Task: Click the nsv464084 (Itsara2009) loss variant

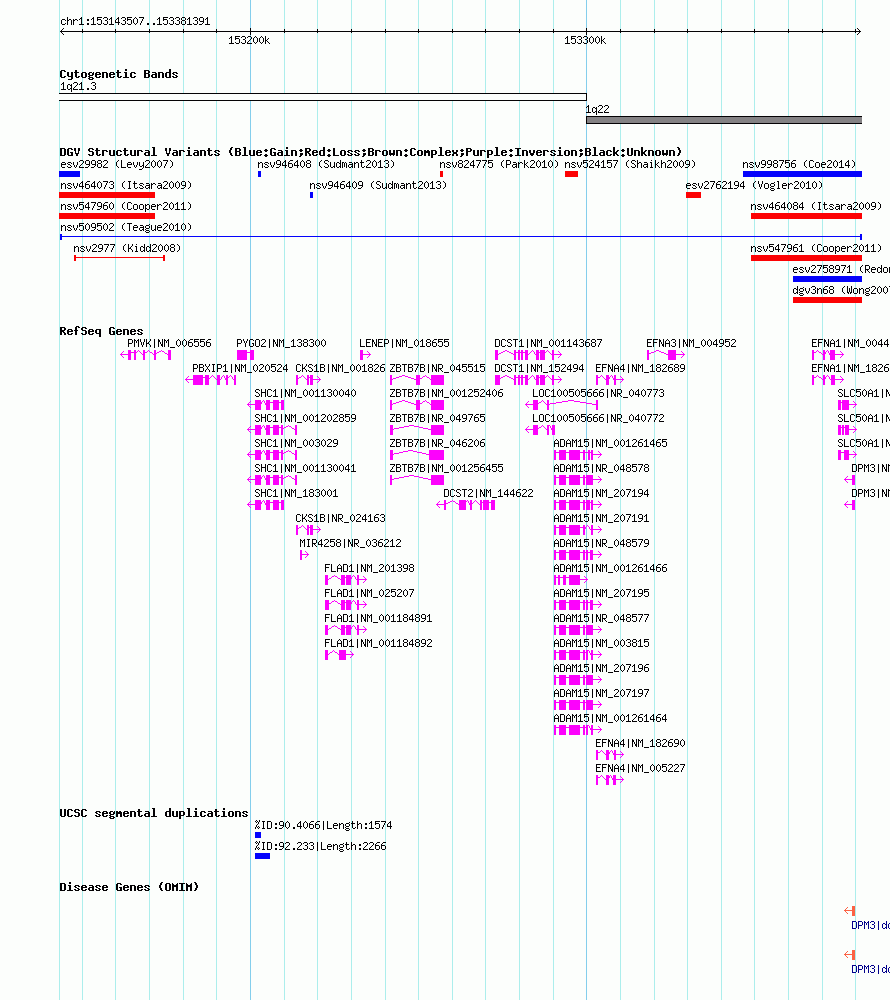Action: pos(806,216)
